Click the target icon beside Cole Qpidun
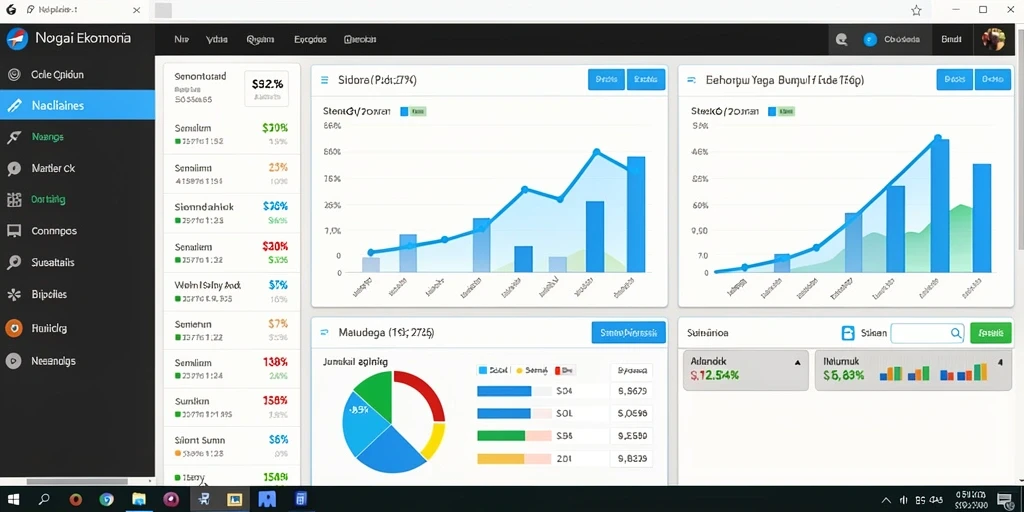The height and width of the screenshot is (512, 1024). tap(14, 74)
